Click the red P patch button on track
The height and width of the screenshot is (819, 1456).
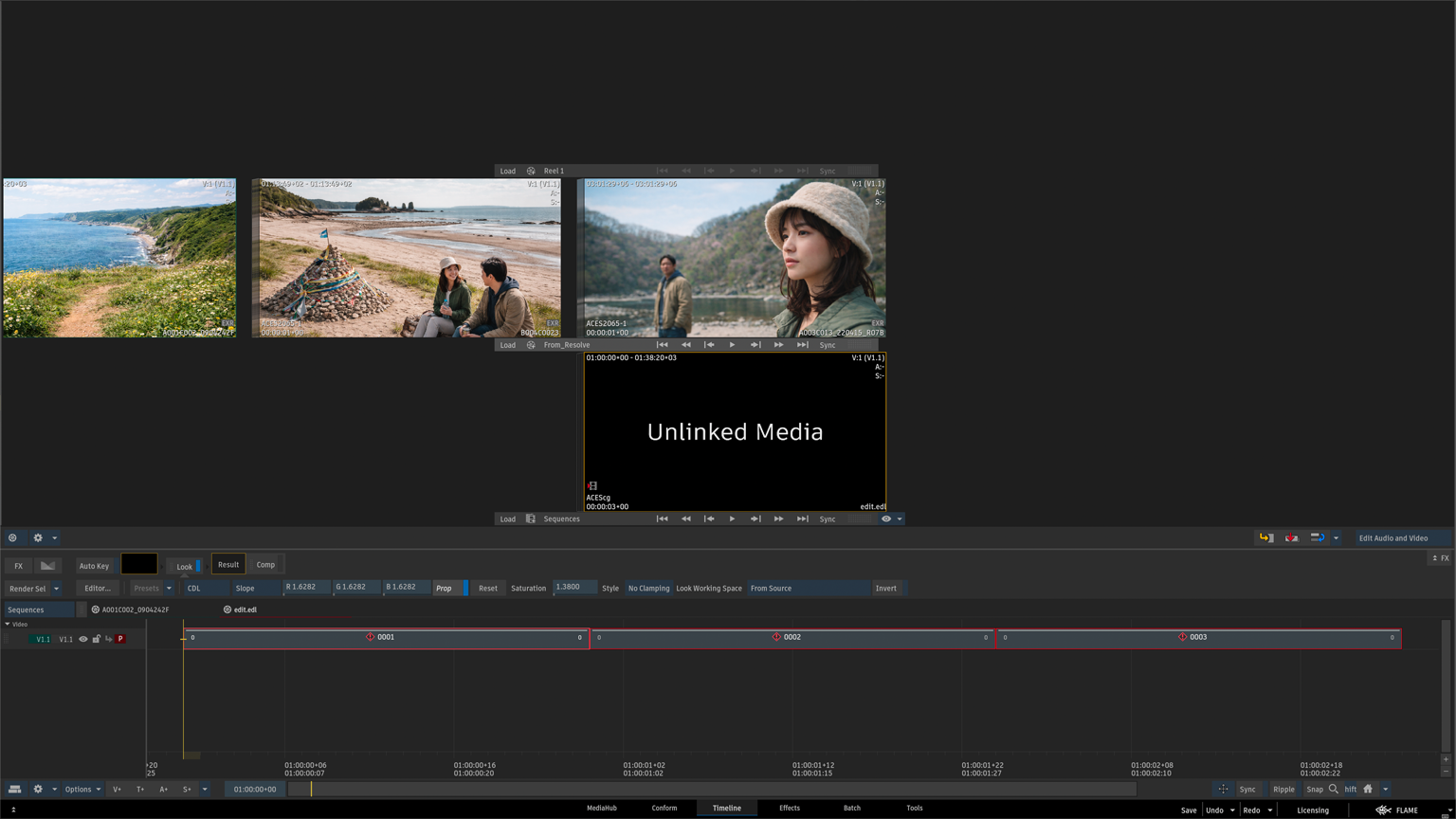tap(120, 639)
